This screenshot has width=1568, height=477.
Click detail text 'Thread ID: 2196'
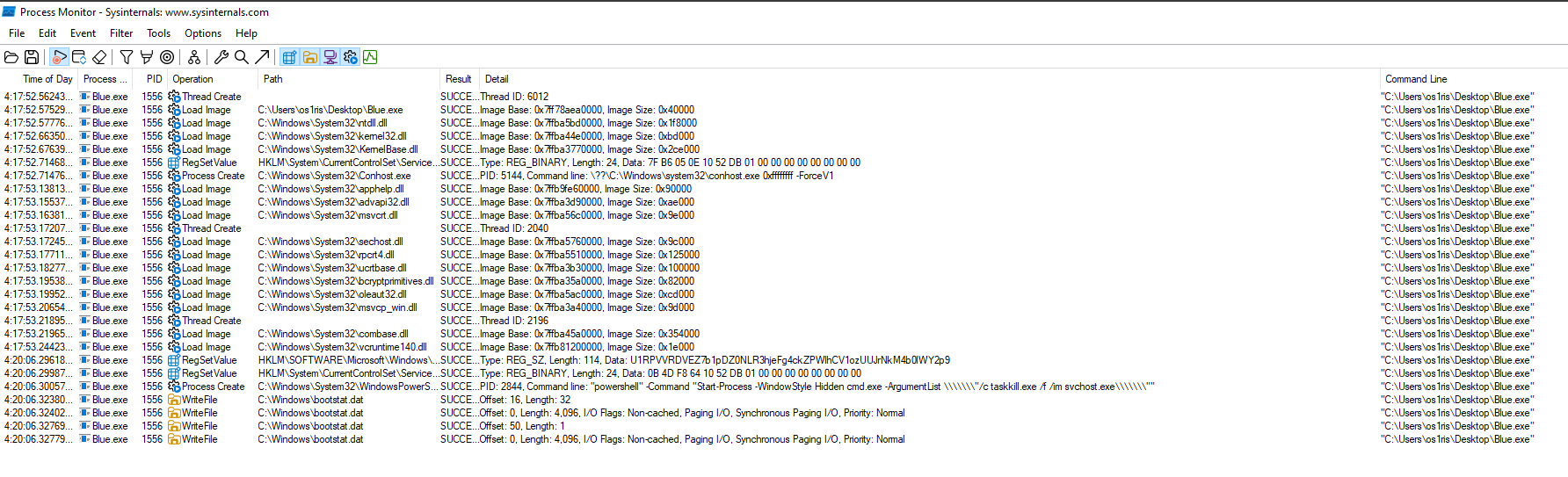coord(514,321)
